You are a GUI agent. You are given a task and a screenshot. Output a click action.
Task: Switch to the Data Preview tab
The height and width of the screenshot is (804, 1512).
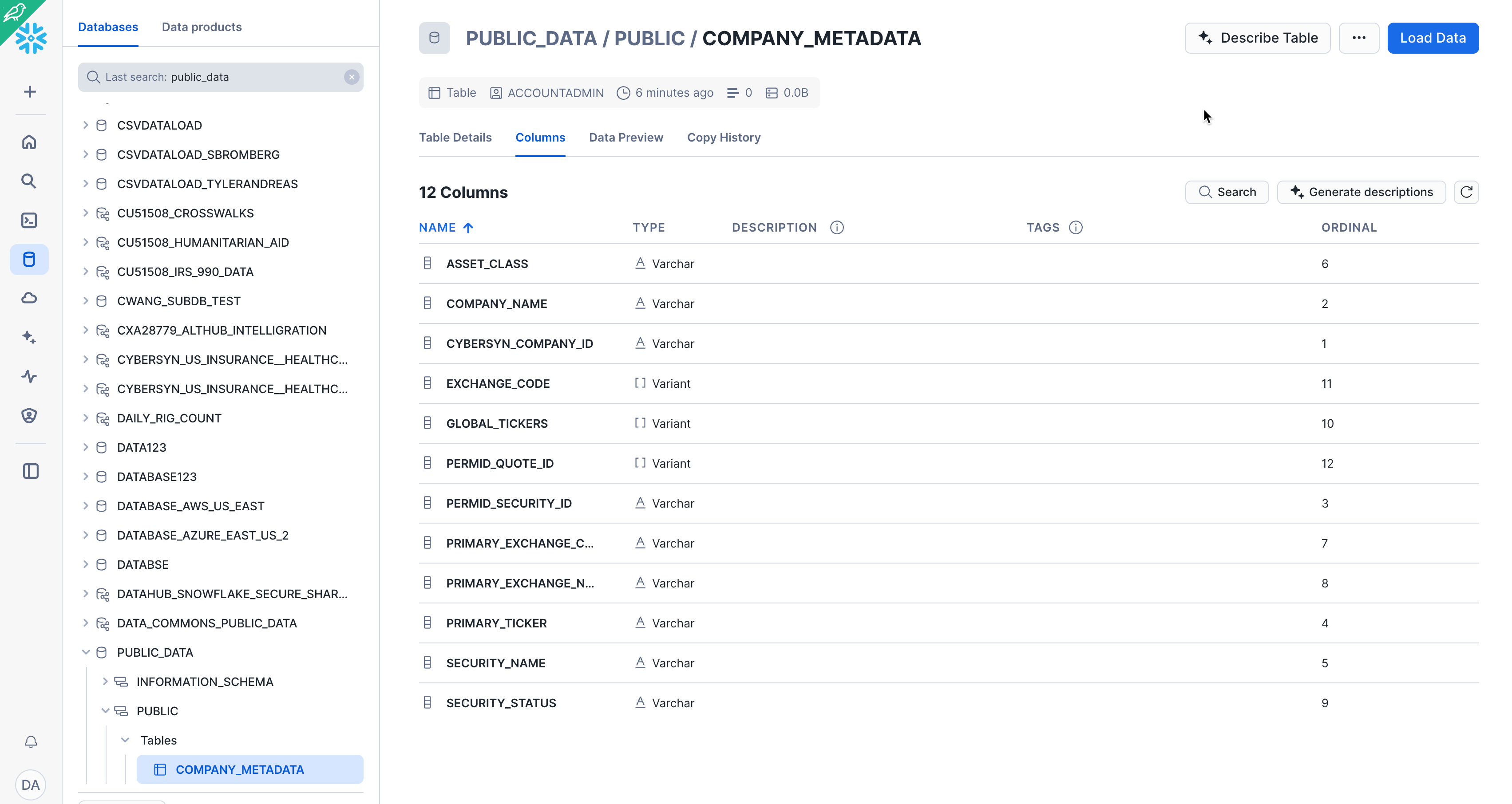pyautogui.click(x=625, y=137)
